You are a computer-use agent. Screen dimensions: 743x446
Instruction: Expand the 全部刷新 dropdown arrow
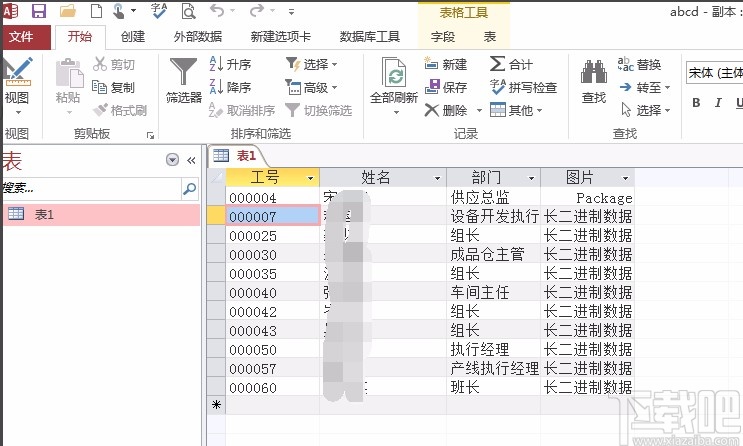(396, 113)
